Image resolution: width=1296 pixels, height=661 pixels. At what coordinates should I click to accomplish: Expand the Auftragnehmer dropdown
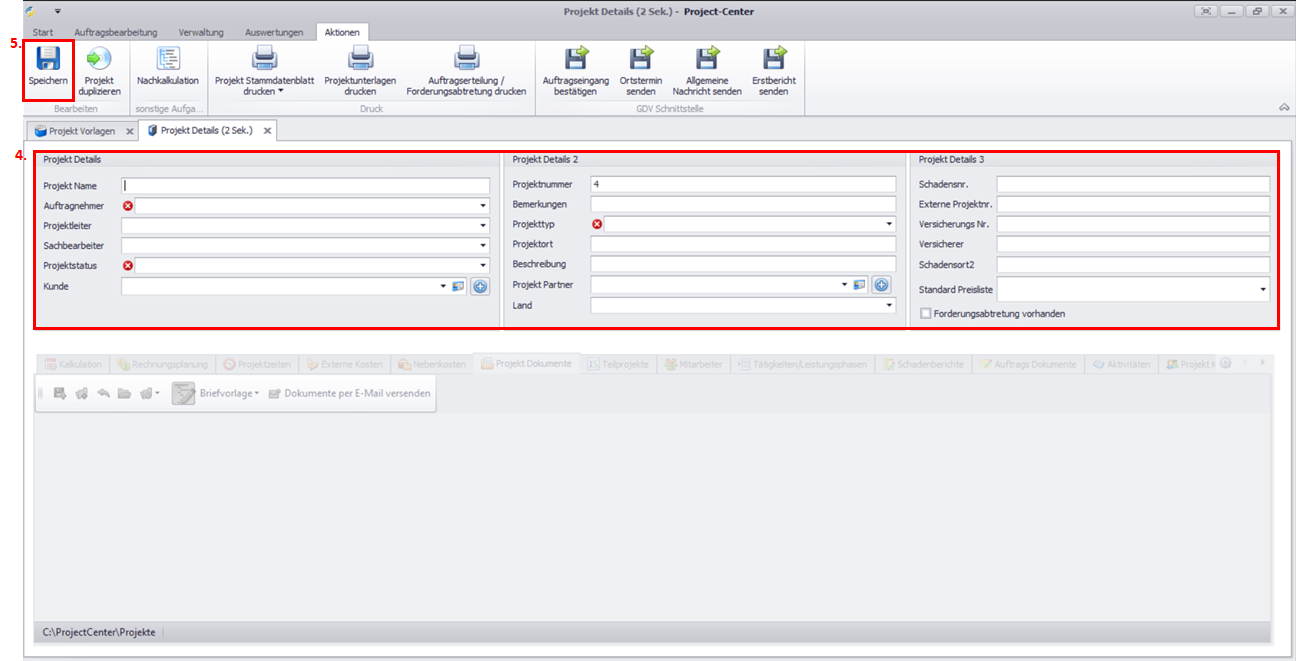[483, 206]
